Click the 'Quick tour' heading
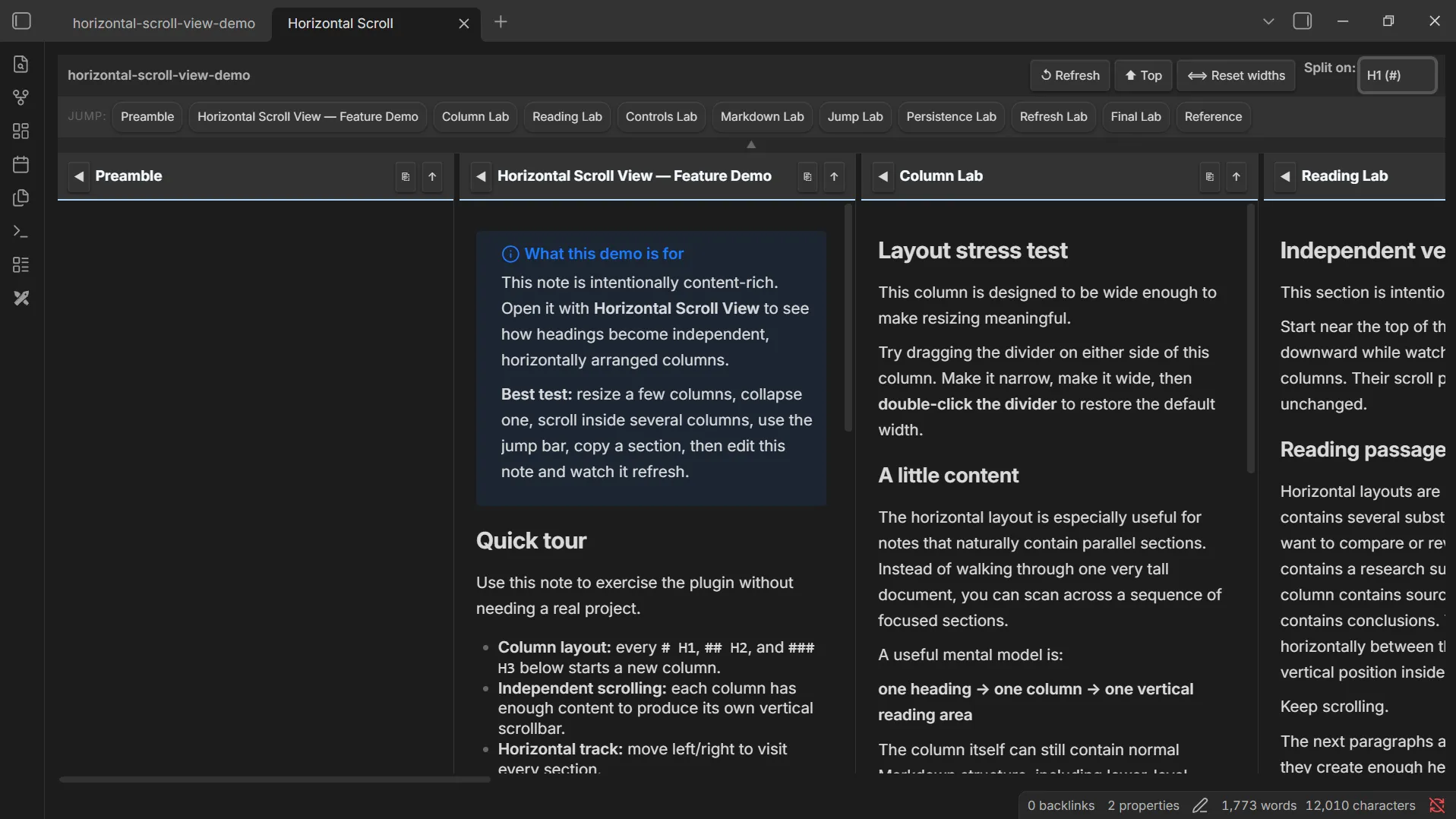This screenshot has width=1456, height=819. [531, 541]
